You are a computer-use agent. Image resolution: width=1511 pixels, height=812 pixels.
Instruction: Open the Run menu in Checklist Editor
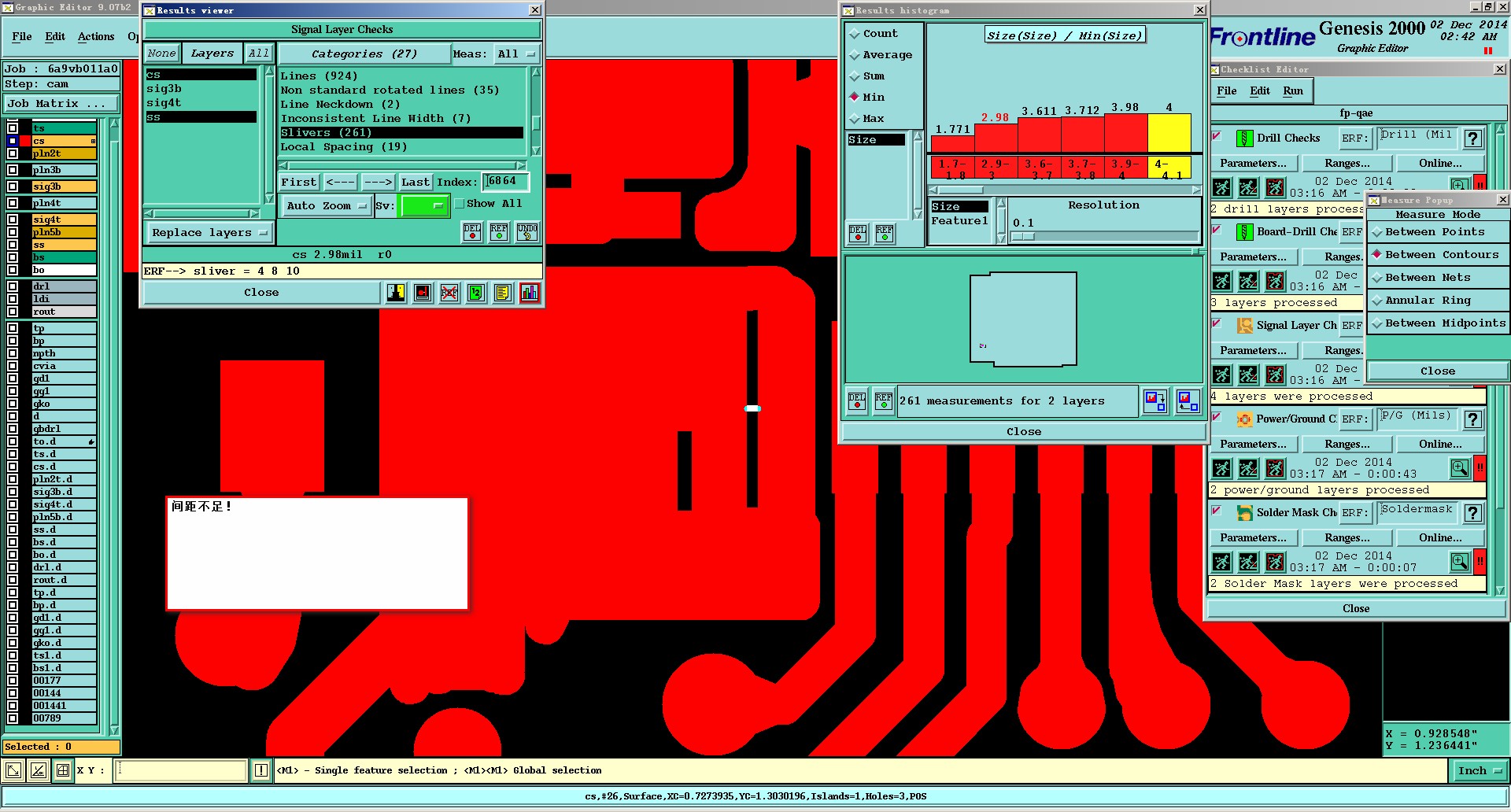click(x=1293, y=91)
